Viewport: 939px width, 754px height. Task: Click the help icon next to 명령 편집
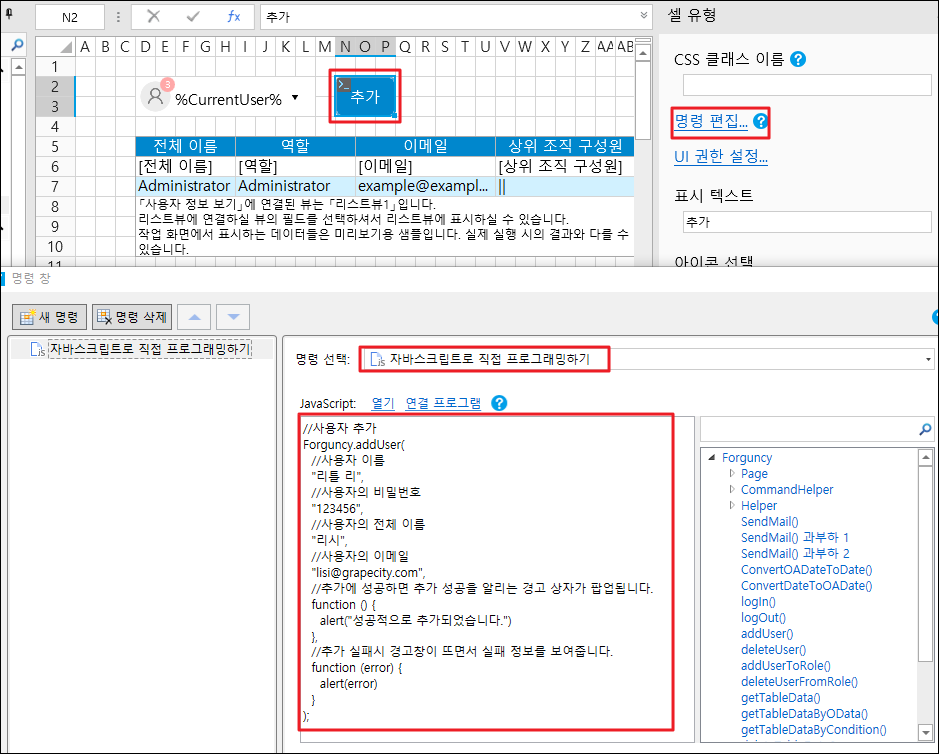coord(760,122)
